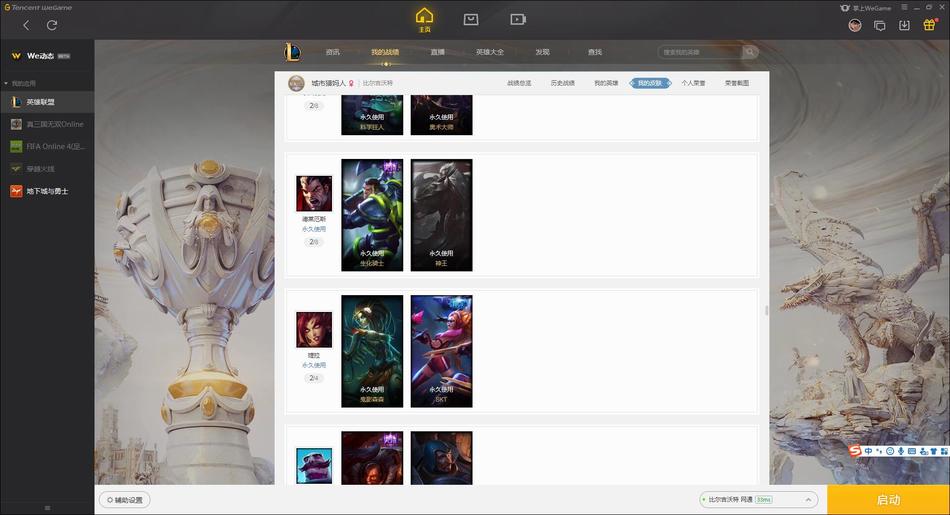
Task: Open the 发现 discover tab
Action: click(542, 52)
